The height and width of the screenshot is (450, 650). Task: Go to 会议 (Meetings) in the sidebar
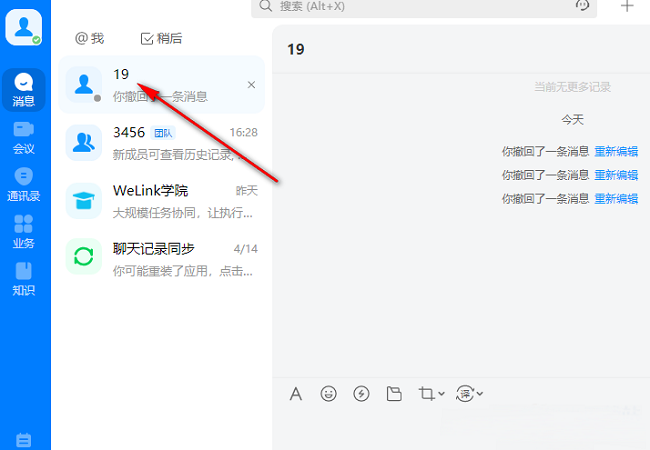point(24,137)
